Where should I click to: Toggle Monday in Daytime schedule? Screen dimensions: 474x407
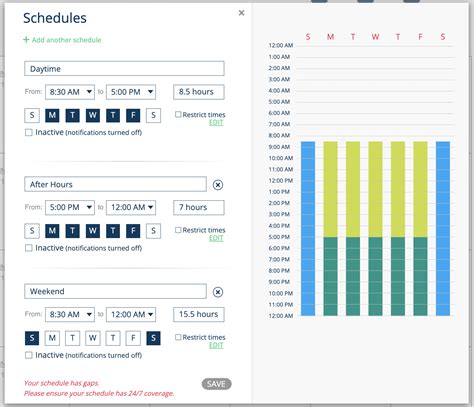pos(52,115)
